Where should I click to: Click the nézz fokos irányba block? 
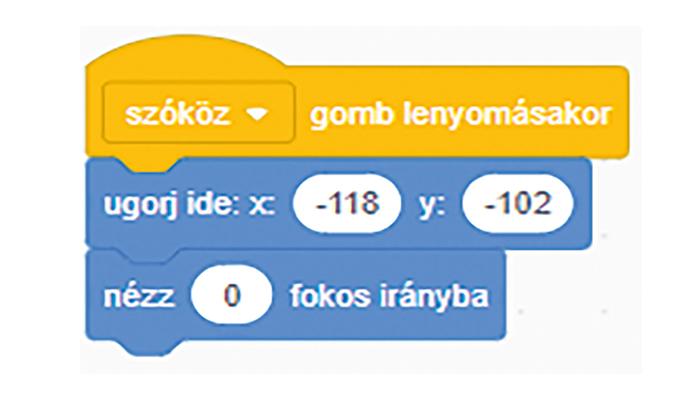[296, 296]
